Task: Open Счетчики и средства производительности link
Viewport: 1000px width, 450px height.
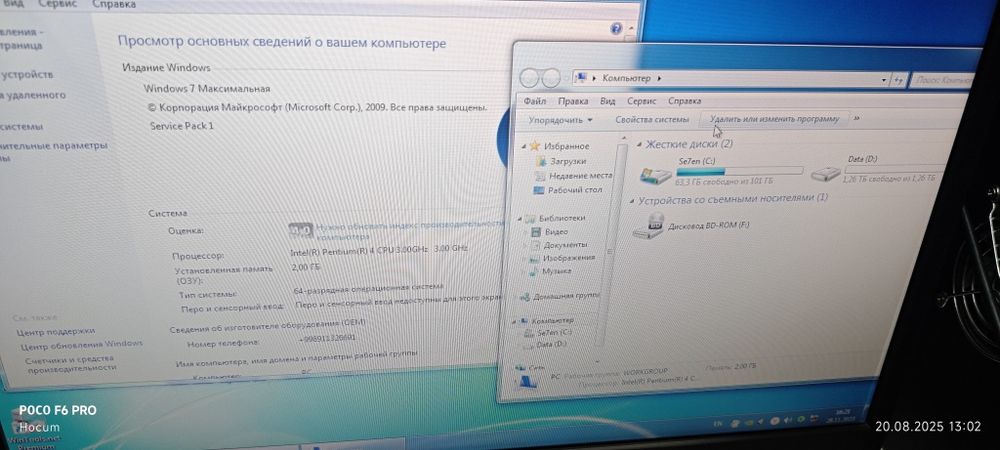Action: (x=71, y=363)
